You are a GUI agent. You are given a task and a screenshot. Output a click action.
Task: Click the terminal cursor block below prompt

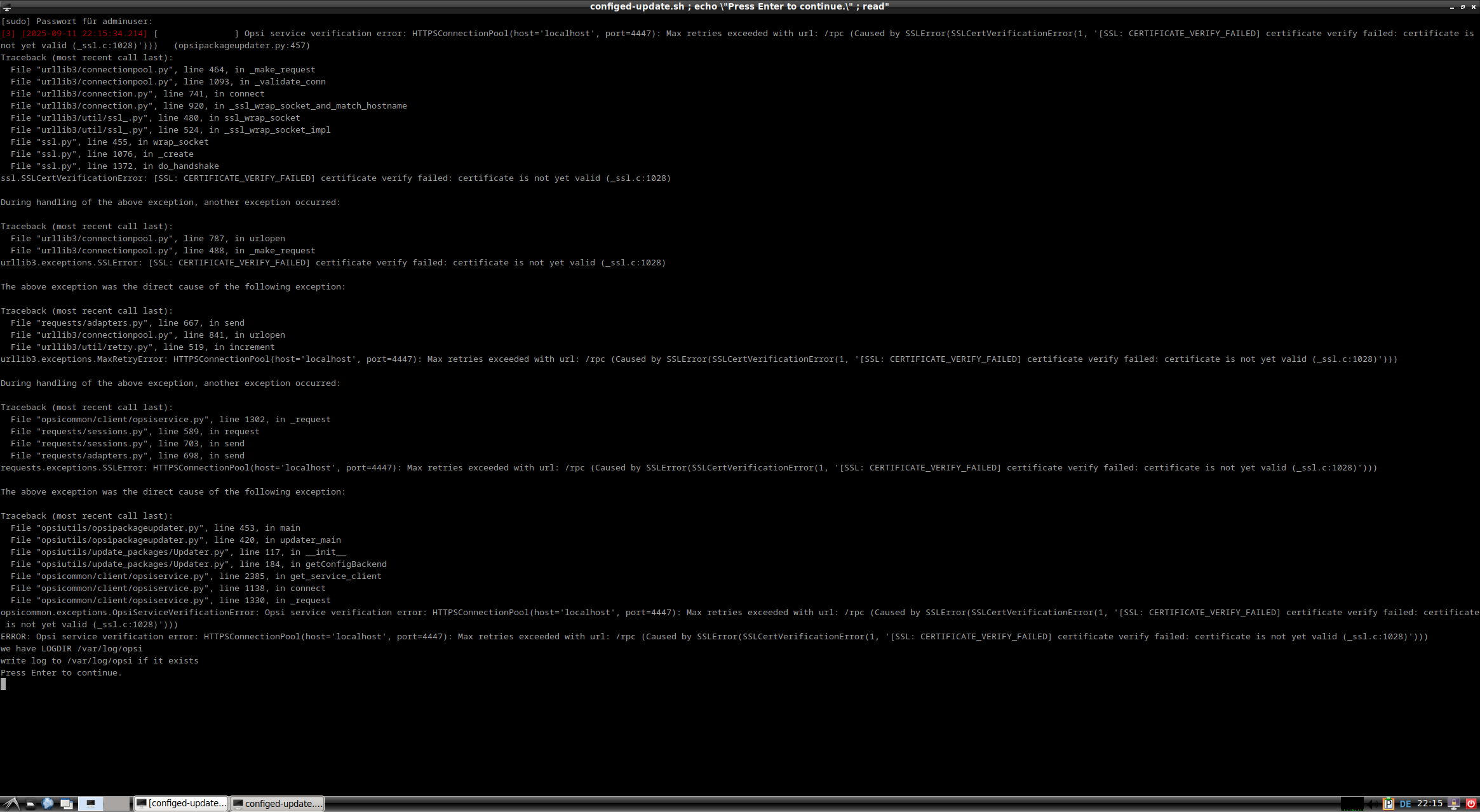coord(3,684)
